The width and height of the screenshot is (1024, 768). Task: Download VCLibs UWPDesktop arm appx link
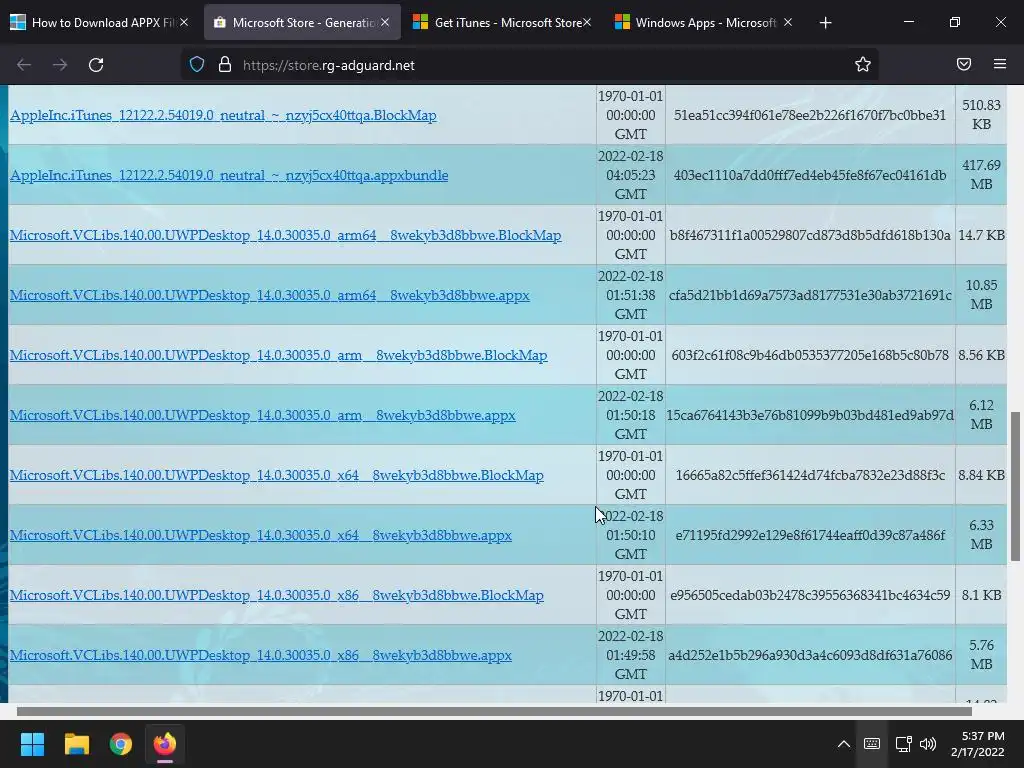(263, 416)
